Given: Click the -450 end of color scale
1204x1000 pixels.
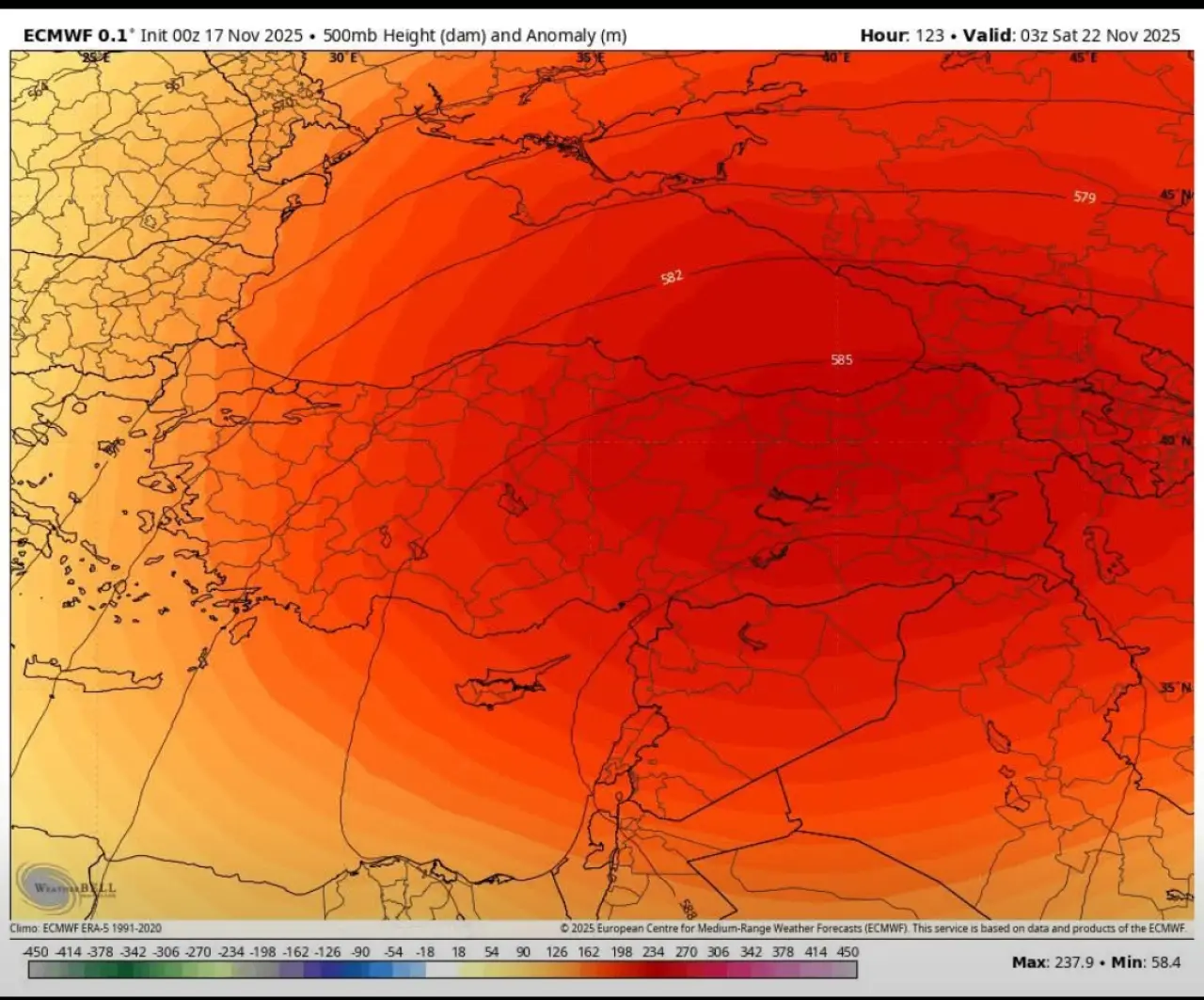Looking at the screenshot, I should (35, 951).
